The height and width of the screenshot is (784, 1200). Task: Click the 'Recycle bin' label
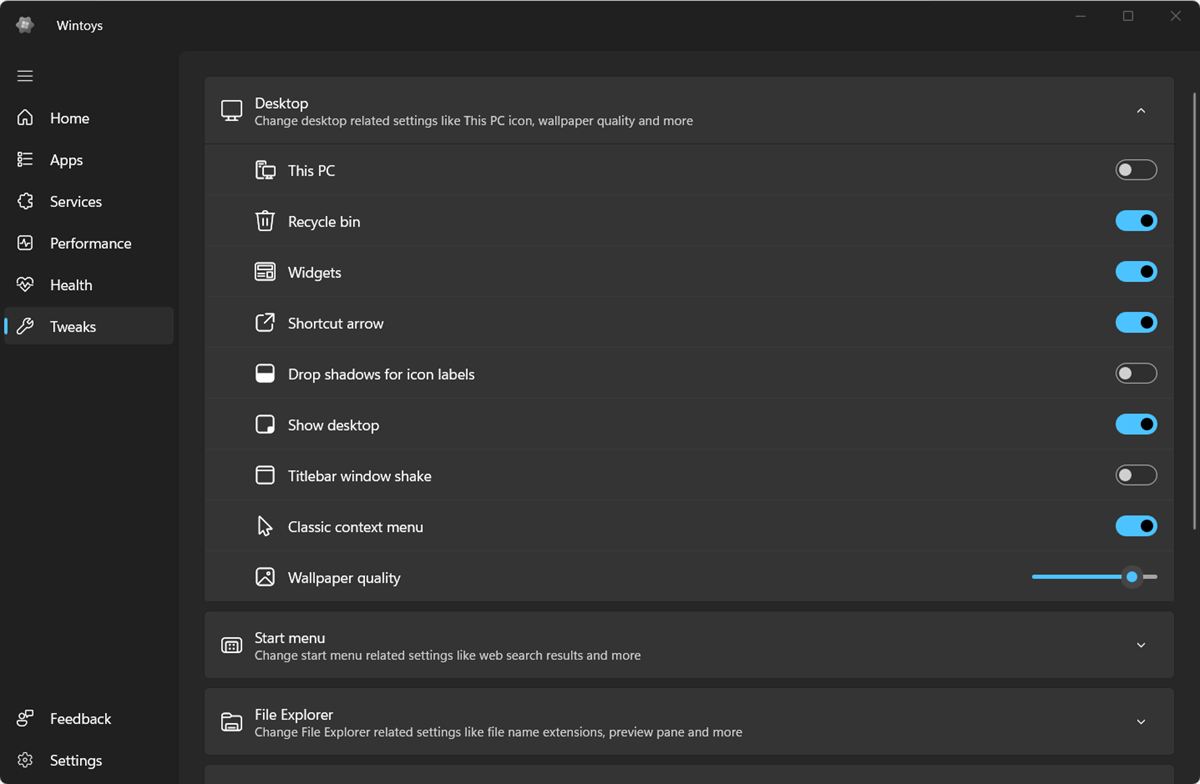pos(324,222)
